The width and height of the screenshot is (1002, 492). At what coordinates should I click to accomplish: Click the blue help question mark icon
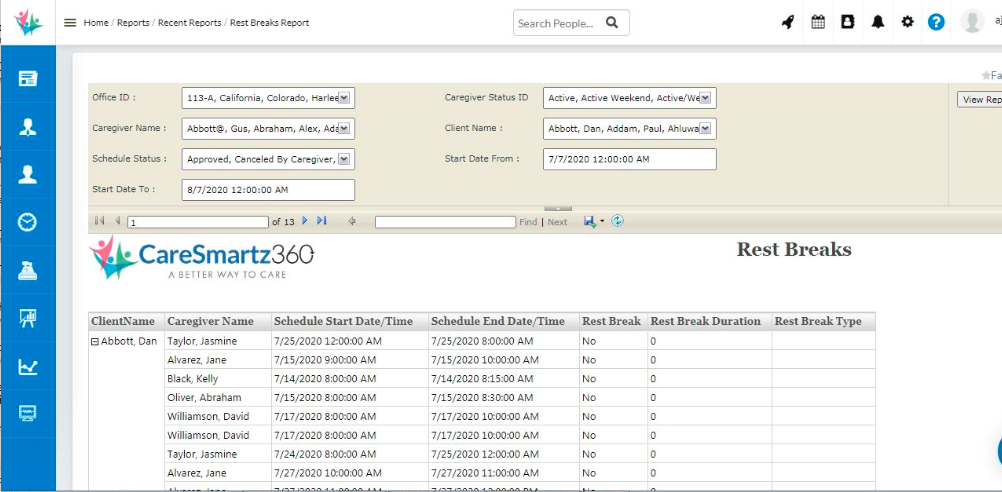(936, 22)
